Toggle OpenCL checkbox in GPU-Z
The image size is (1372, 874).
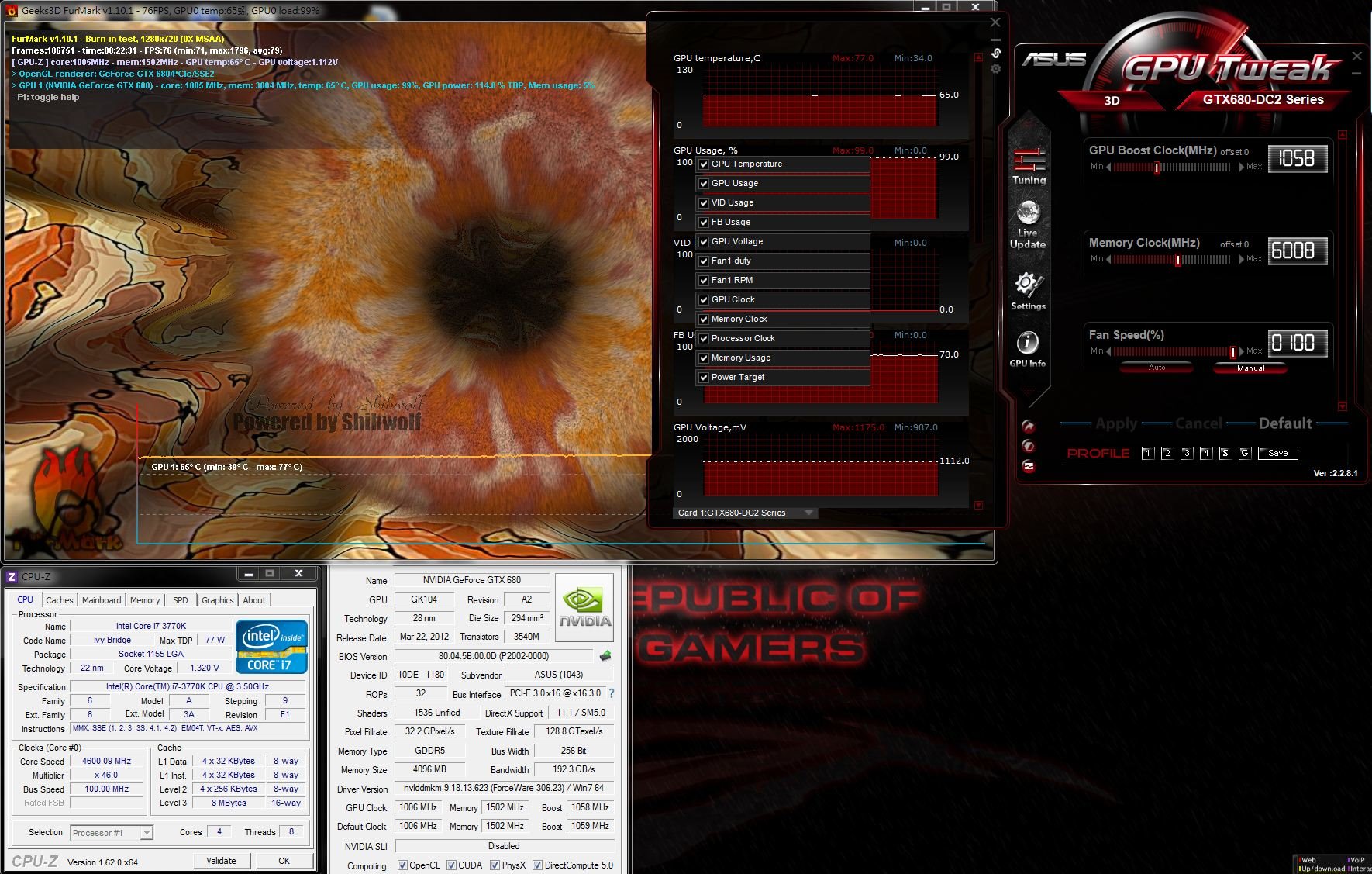pos(402,865)
